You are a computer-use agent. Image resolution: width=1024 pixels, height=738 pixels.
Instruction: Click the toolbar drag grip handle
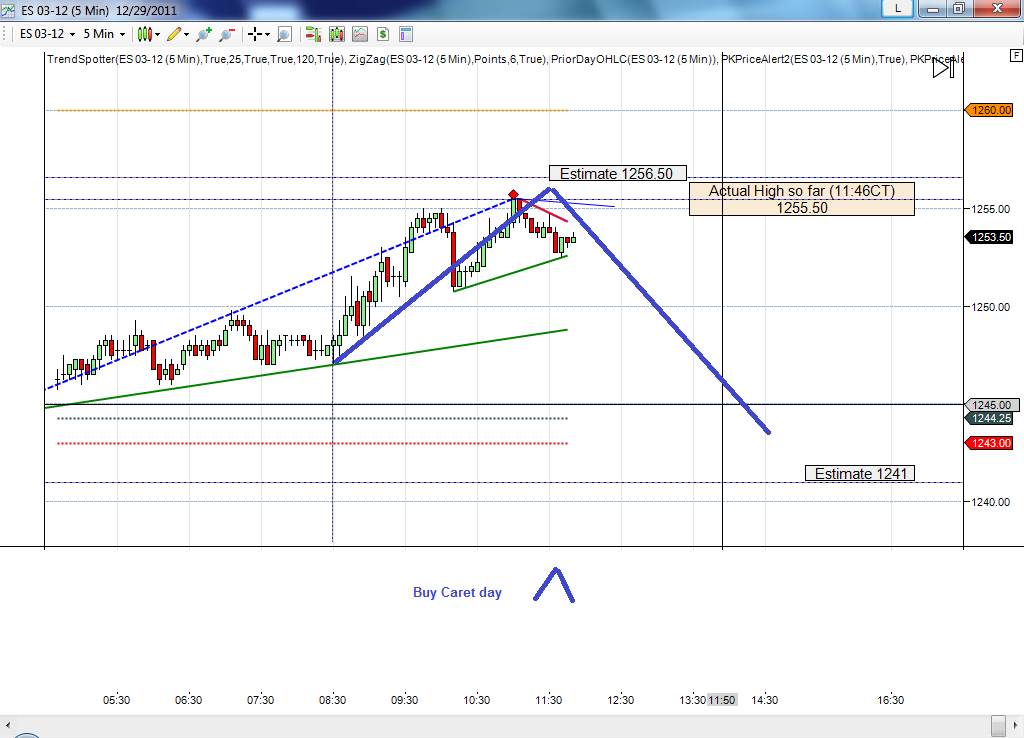coord(5,34)
